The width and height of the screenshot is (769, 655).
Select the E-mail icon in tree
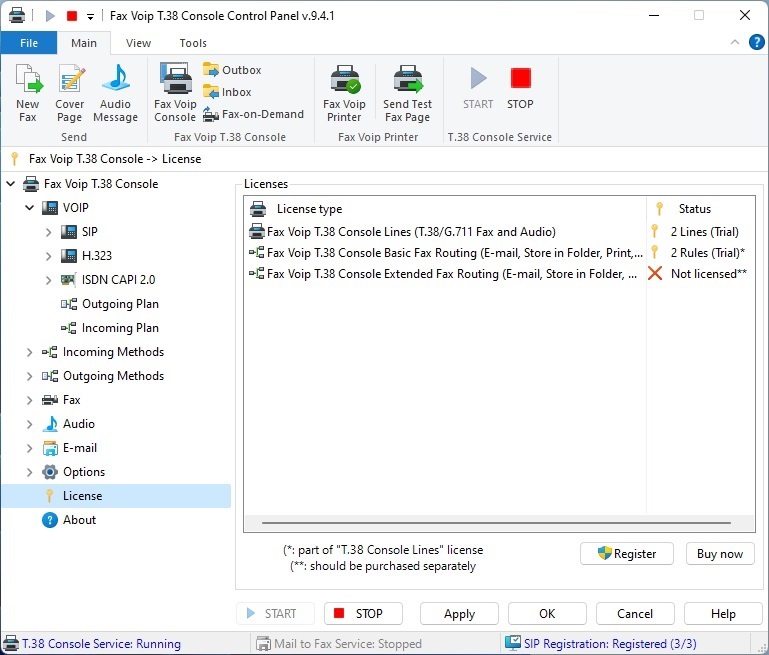[x=50, y=448]
